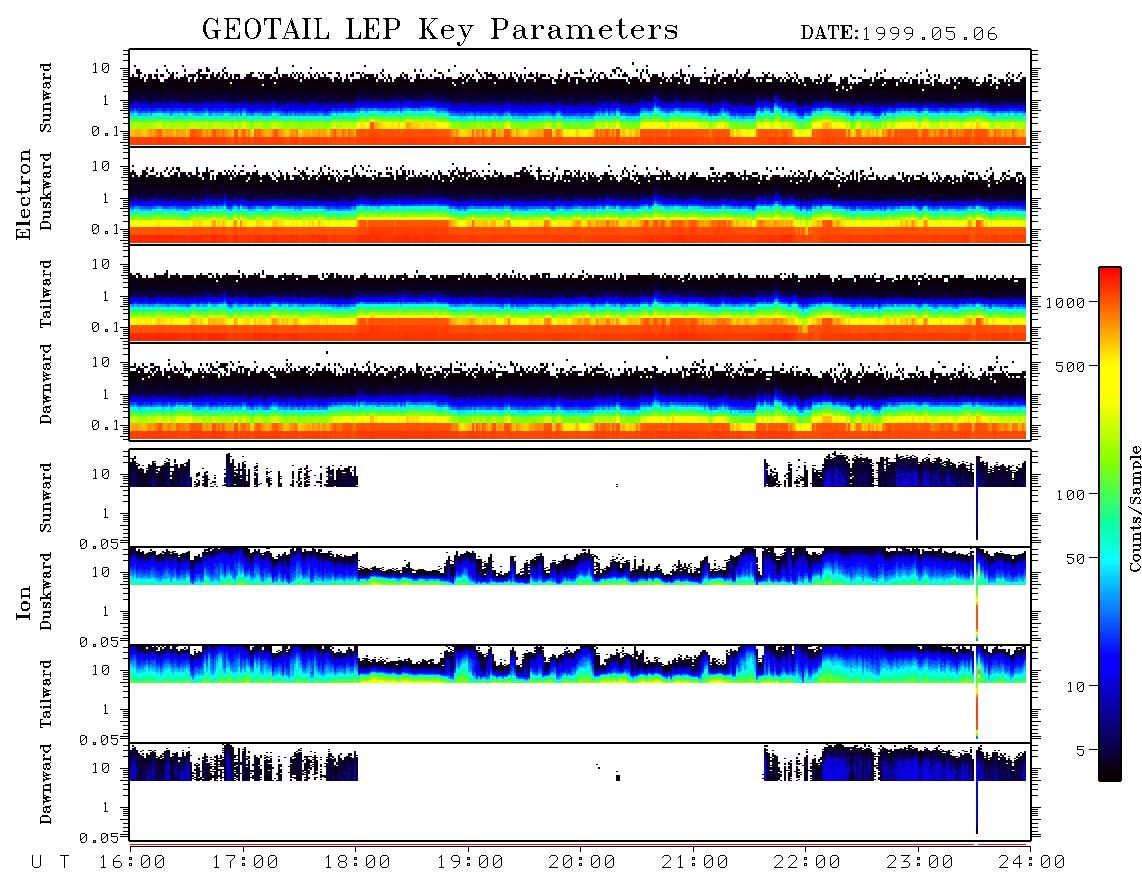Click the 0.05 tick of Ion Sunward axis
This screenshot has height=880, width=1142.
(x=98, y=543)
